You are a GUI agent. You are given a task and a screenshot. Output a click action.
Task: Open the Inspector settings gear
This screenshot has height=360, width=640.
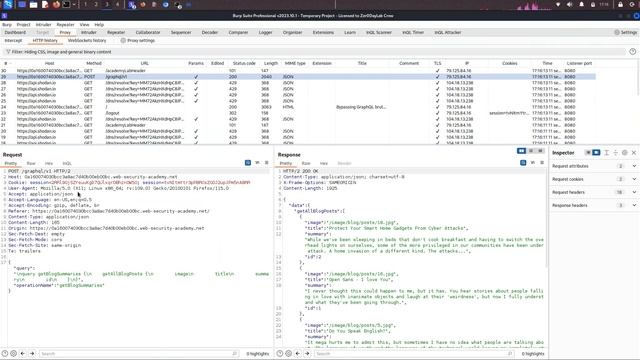pyautogui.click(x=624, y=153)
